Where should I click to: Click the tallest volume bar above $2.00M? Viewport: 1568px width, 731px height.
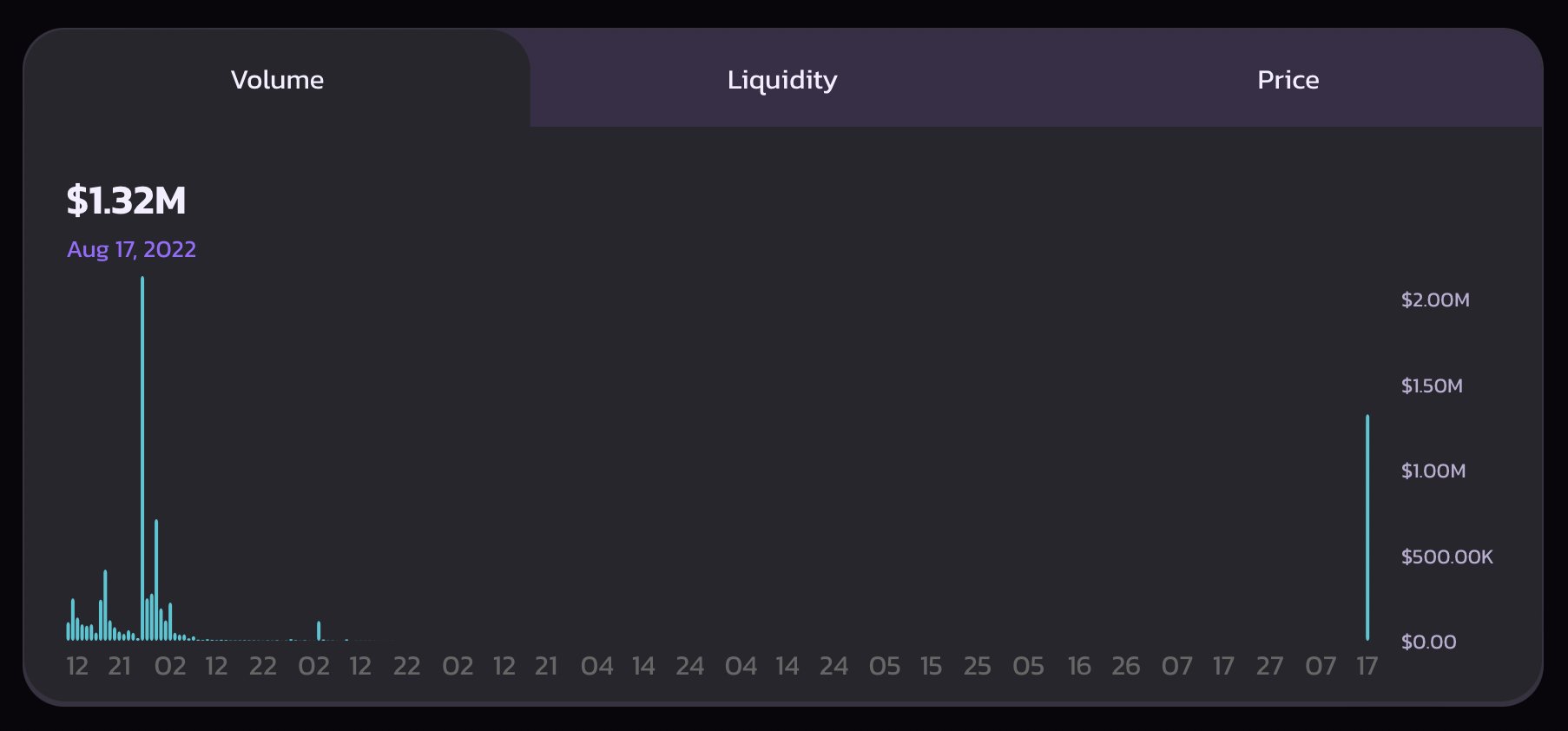(142, 458)
